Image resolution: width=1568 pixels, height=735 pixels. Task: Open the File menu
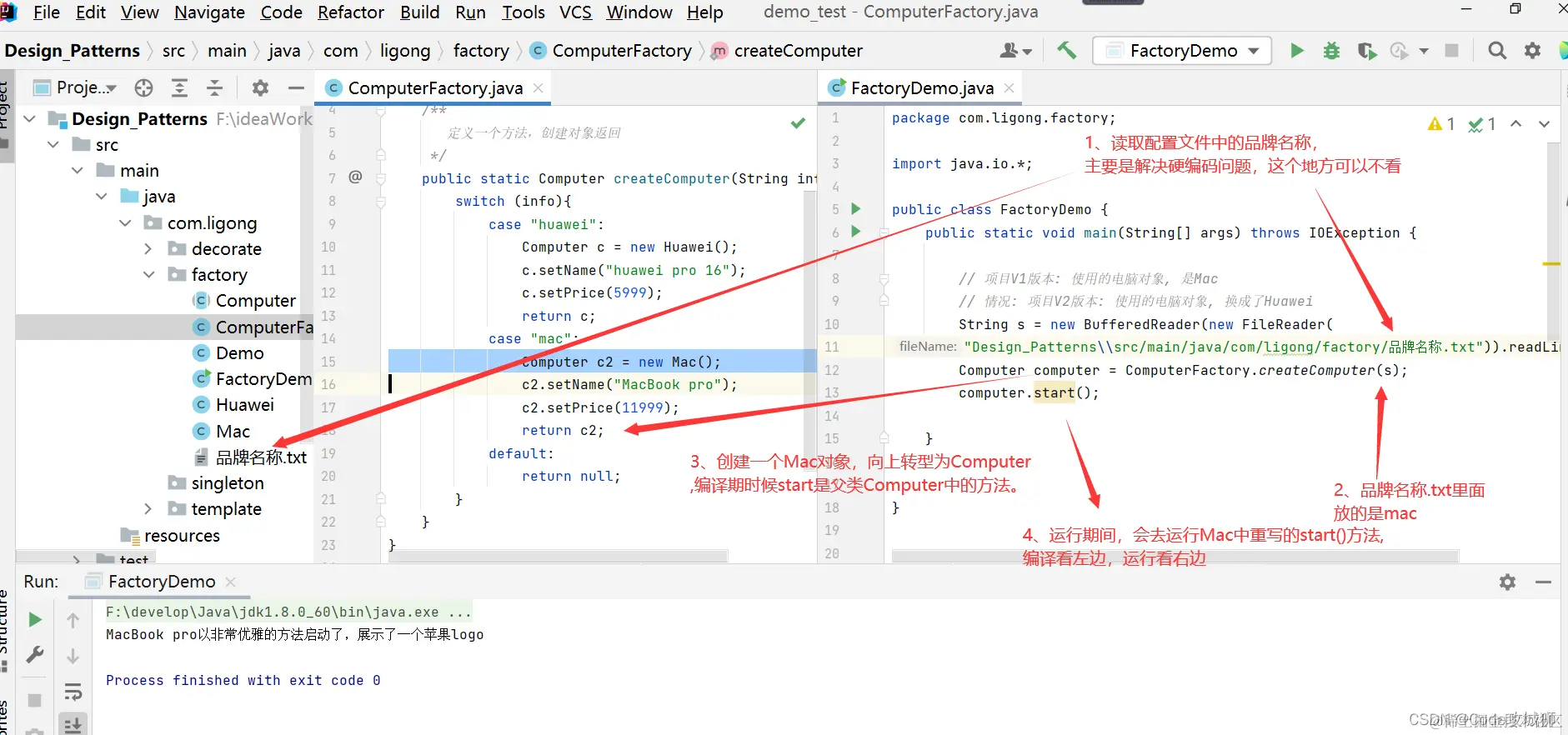(x=46, y=12)
